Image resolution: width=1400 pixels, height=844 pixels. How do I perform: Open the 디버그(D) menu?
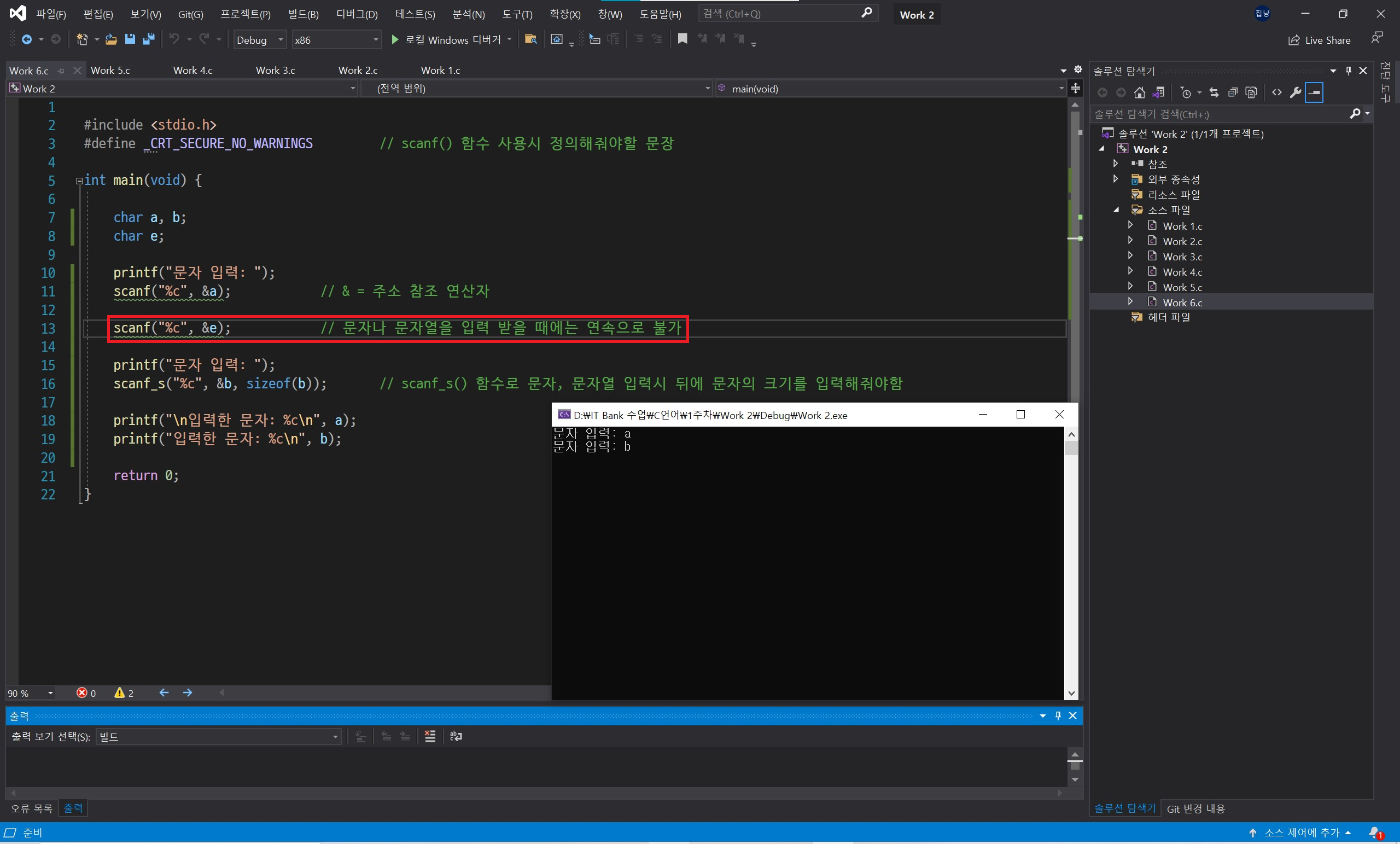pos(356,14)
